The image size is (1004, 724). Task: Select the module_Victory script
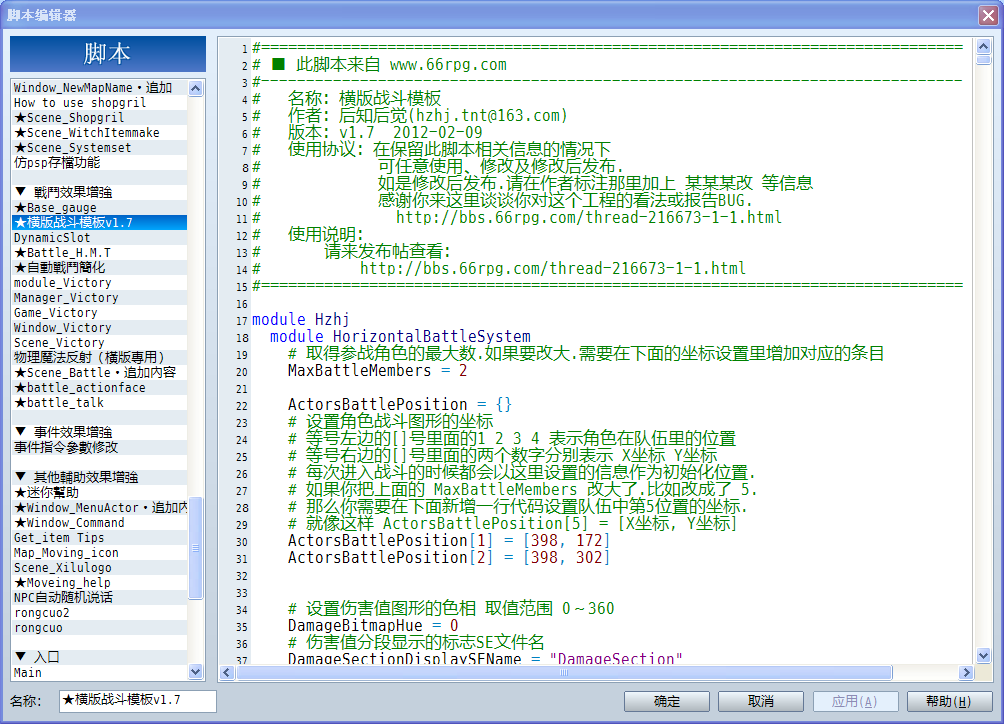click(100, 283)
